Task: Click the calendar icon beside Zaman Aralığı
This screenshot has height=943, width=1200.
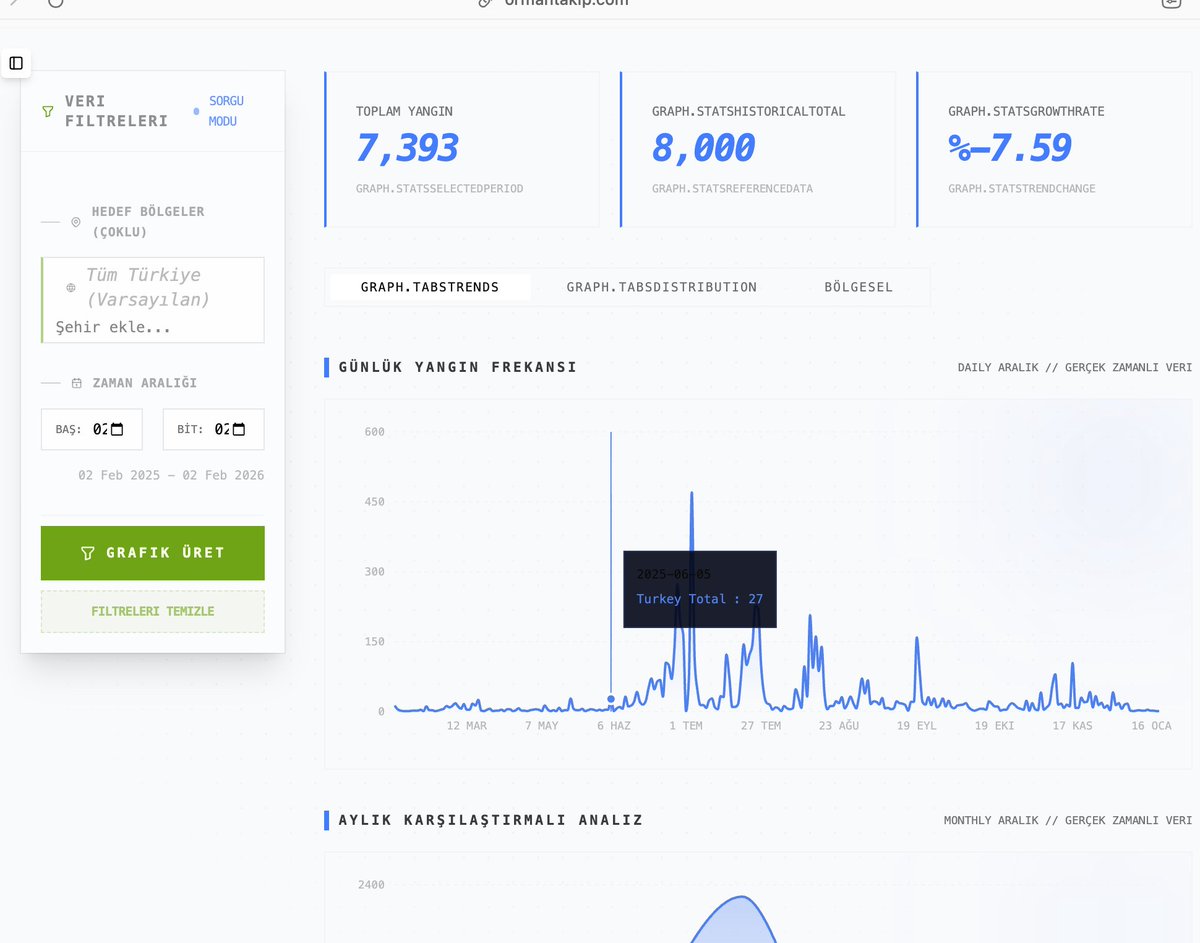Action: pos(77,383)
